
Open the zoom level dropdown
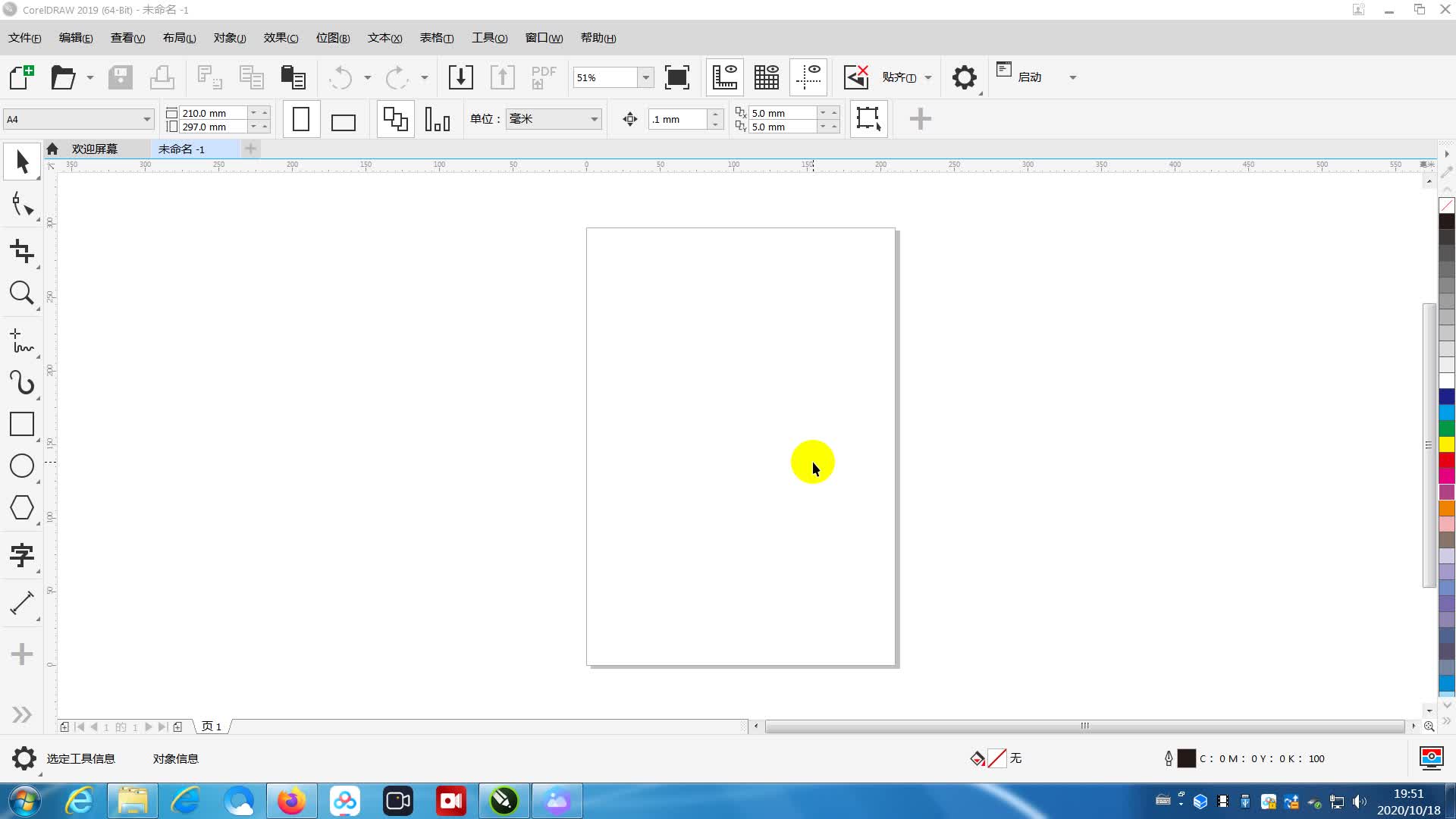coord(645,77)
